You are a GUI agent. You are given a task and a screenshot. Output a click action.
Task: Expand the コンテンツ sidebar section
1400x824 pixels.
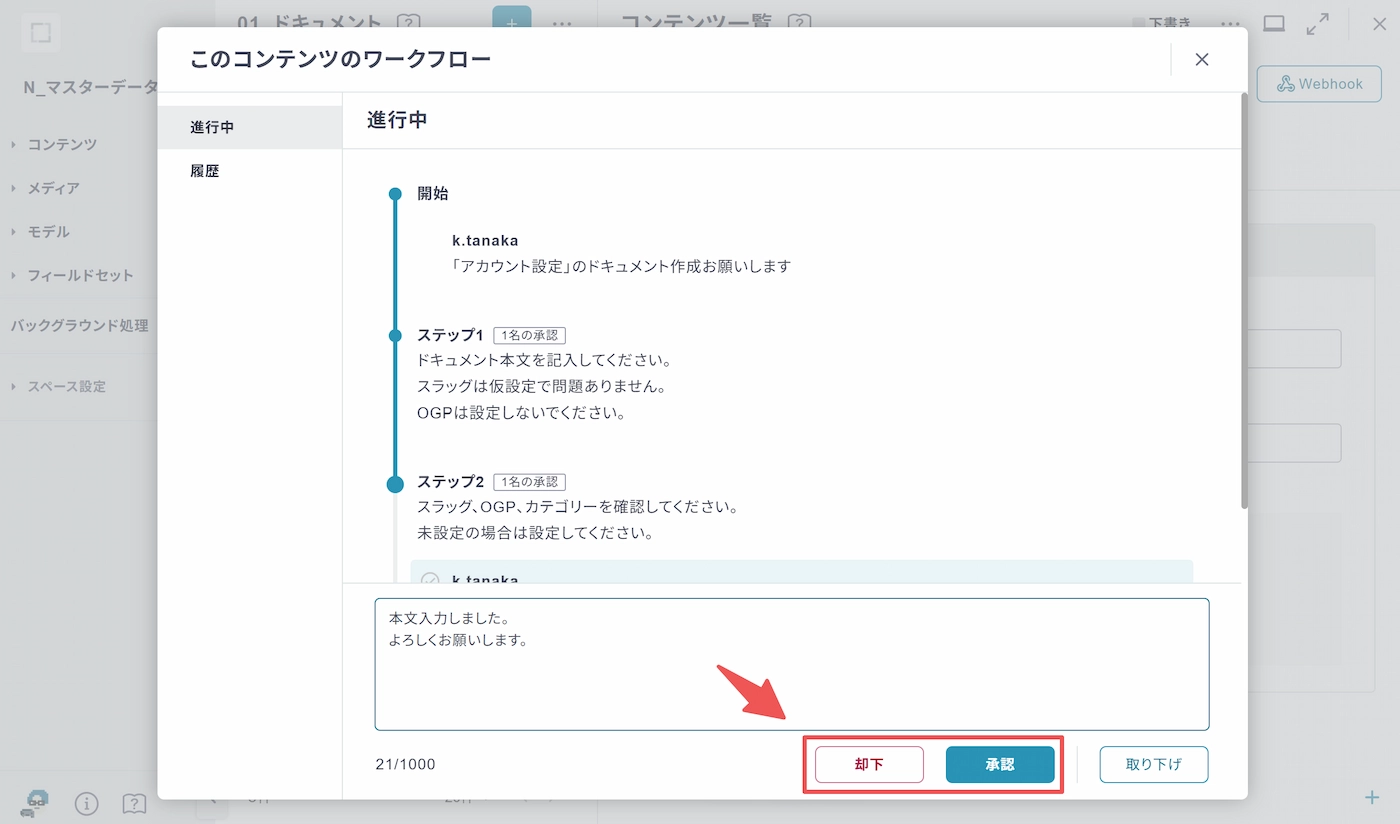(62, 144)
